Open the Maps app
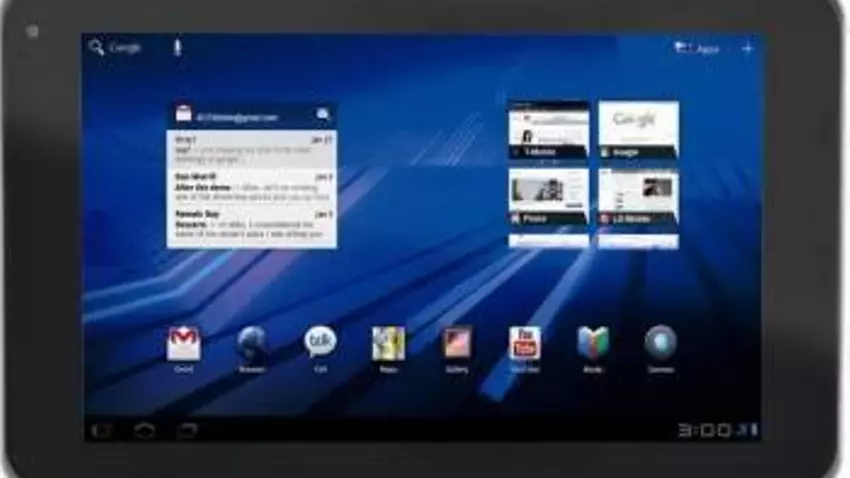This screenshot has width=850, height=478. [x=388, y=343]
